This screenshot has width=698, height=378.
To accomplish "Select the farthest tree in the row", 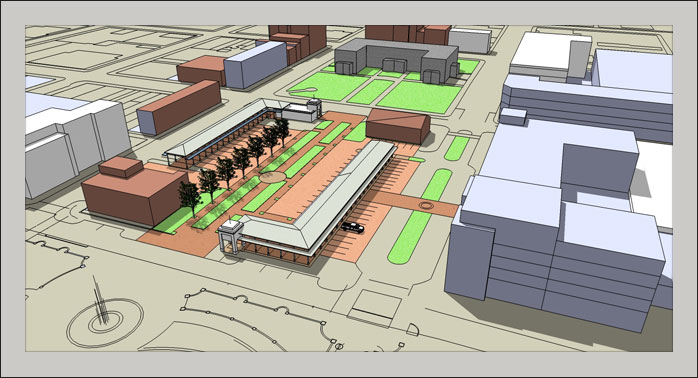I will (282, 131).
